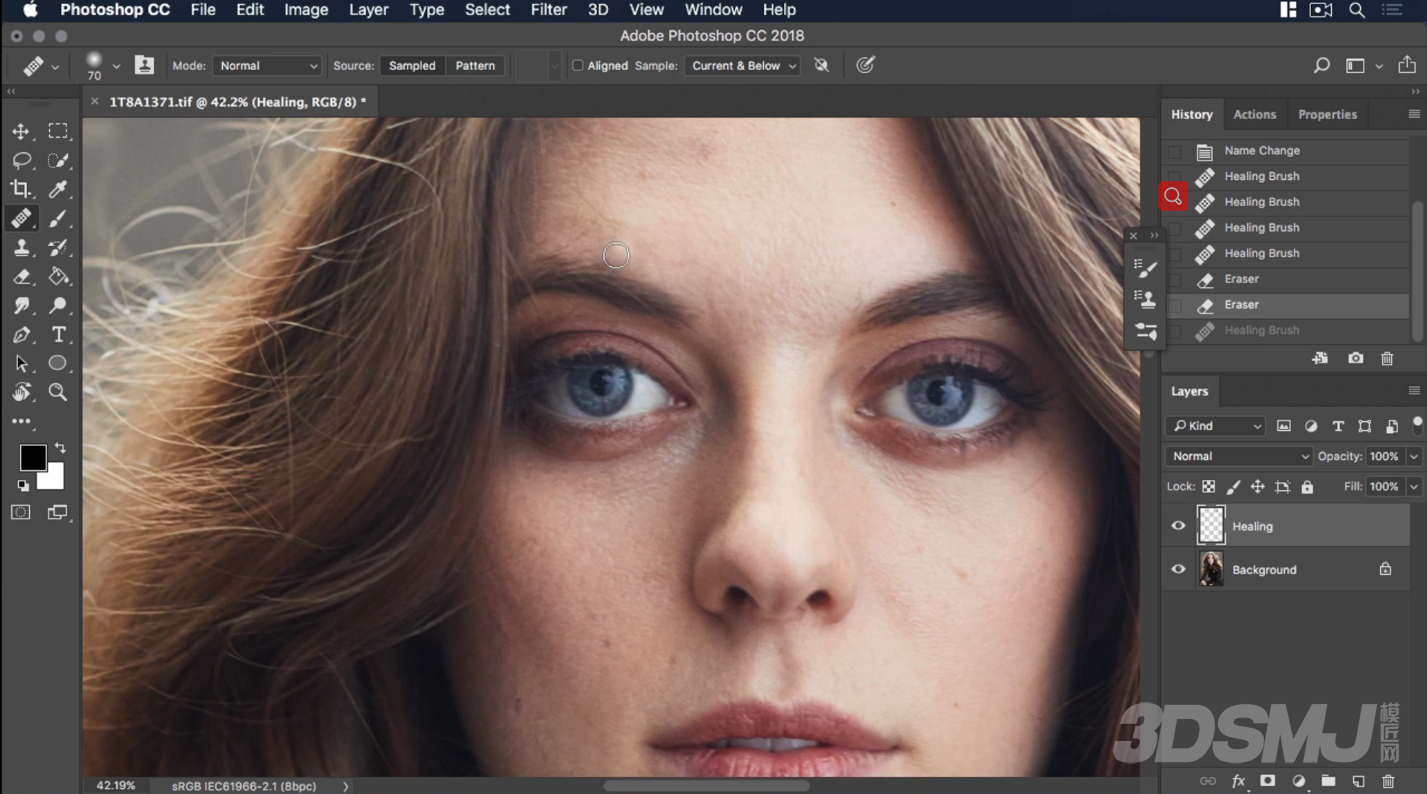The height and width of the screenshot is (794, 1427).
Task: Open the Opacity slider dropdown arrow
Action: (x=1414, y=456)
